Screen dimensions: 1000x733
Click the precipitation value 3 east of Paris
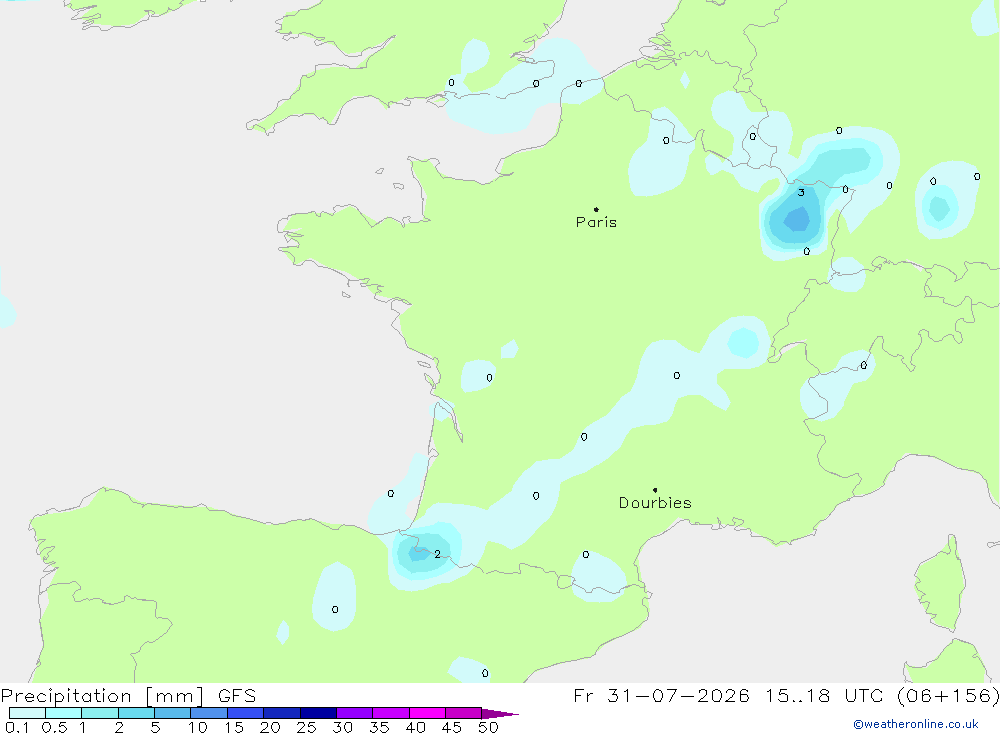(801, 193)
